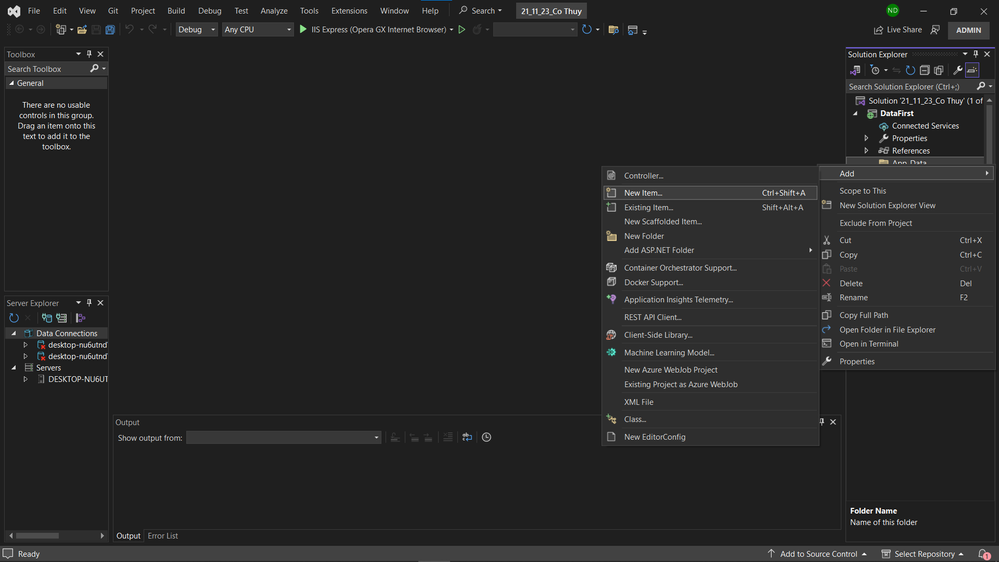Collapse the Data Connections node

tap(13, 333)
